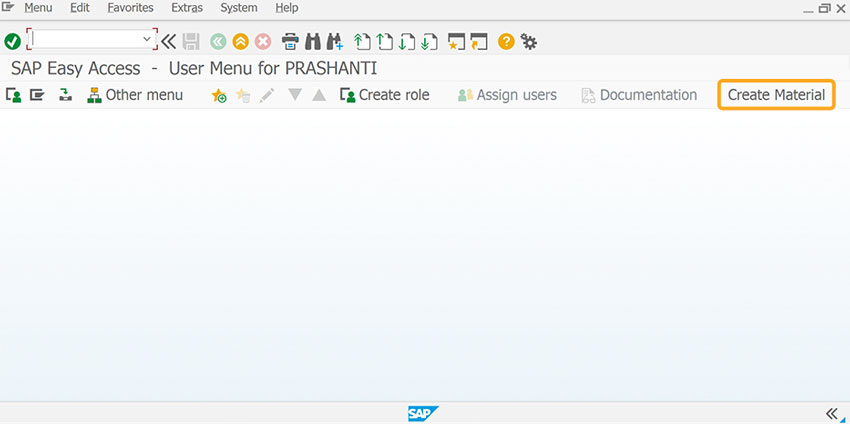Open Customize Local Layout gear icon
The image size is (850, 424).
[529, 42]
